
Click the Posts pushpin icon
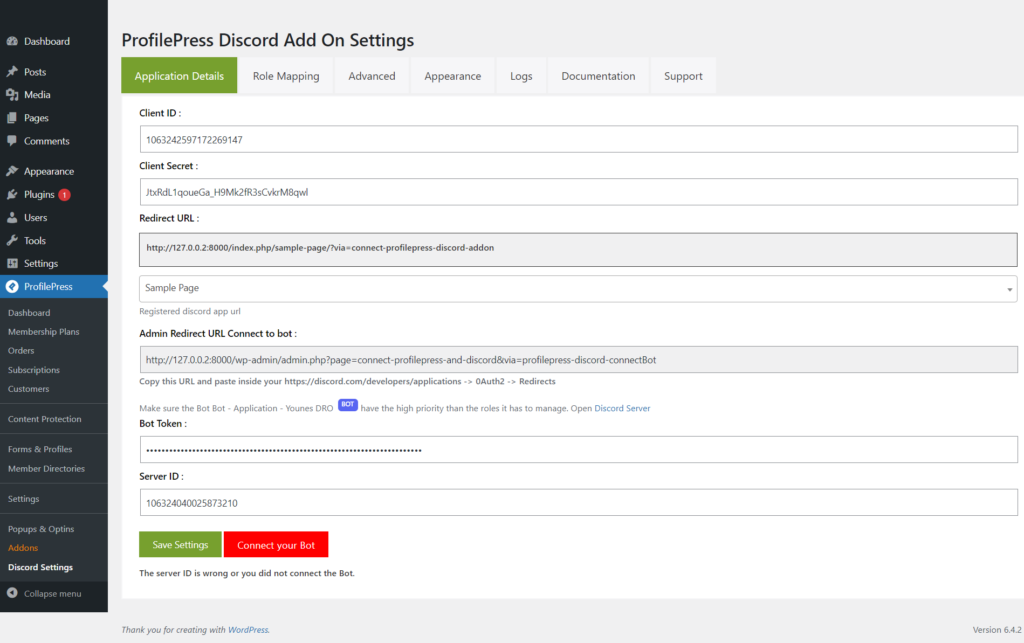[12, 72]
